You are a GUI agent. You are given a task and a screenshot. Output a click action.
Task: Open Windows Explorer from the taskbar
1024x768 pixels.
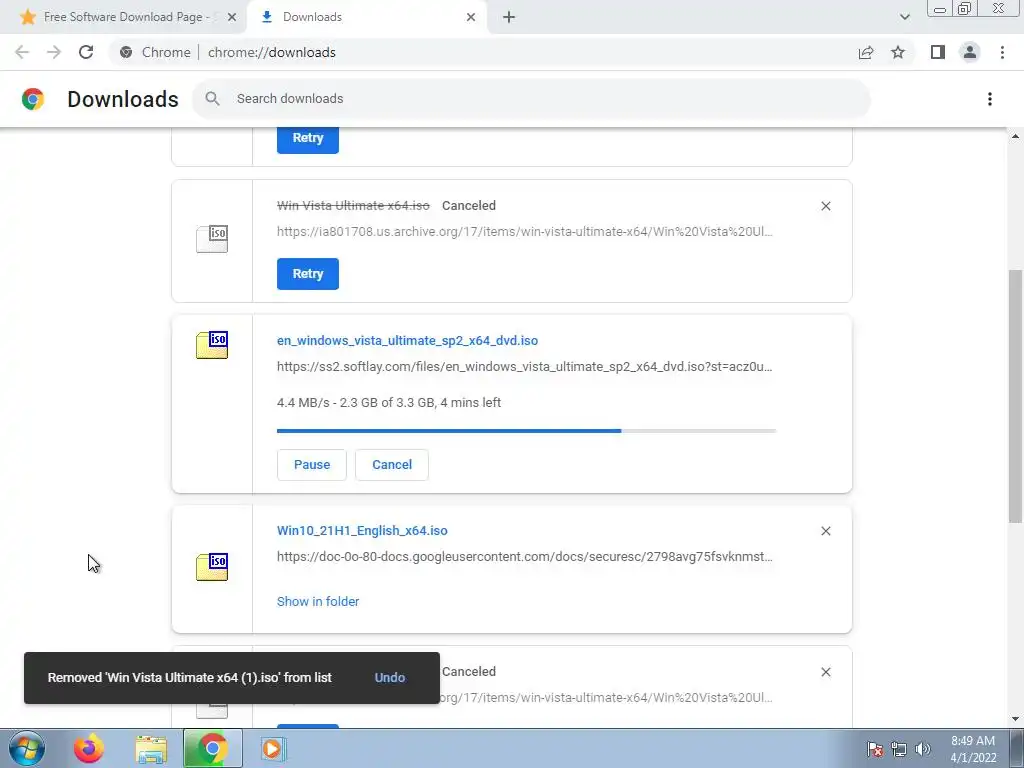(x=151, y=748)
